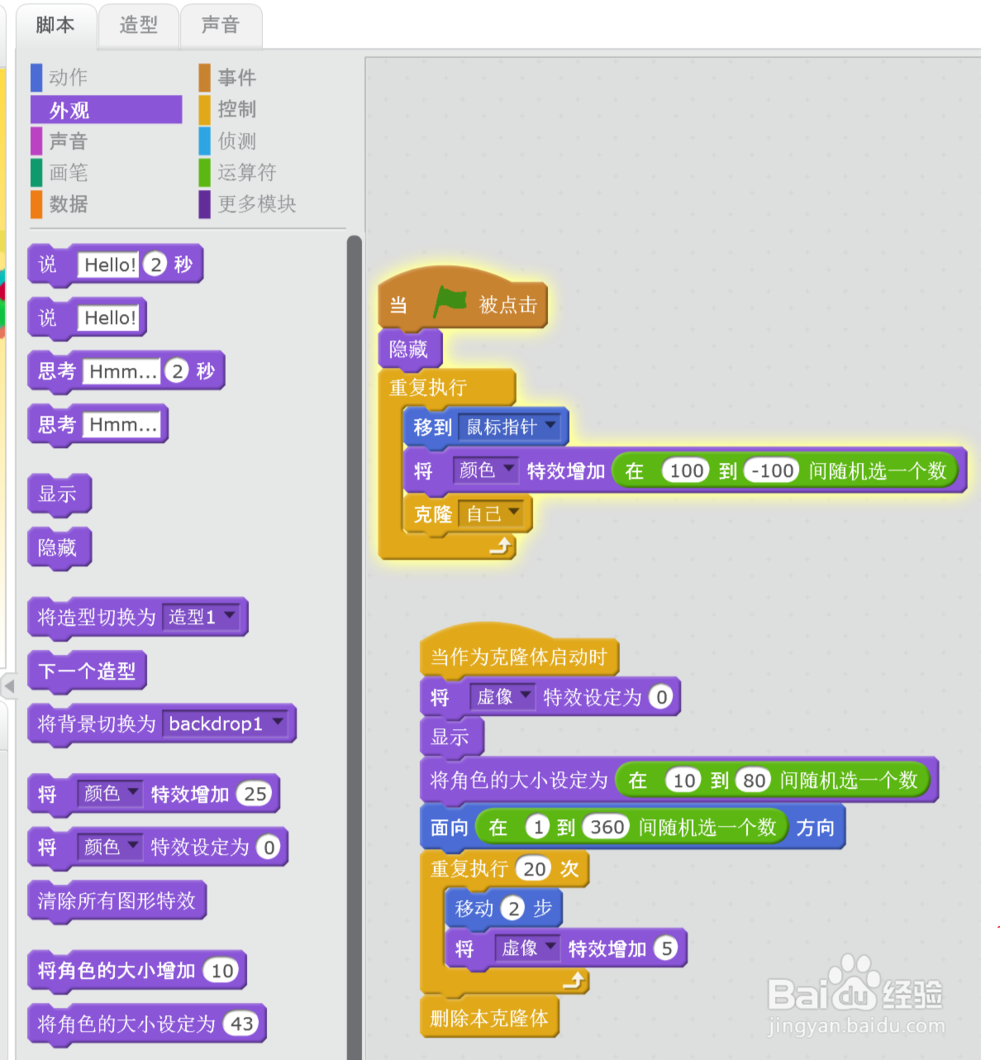Switch to the 声音 (Sounds) tab
The image size is (1000, 1060).
click(220, 25)
